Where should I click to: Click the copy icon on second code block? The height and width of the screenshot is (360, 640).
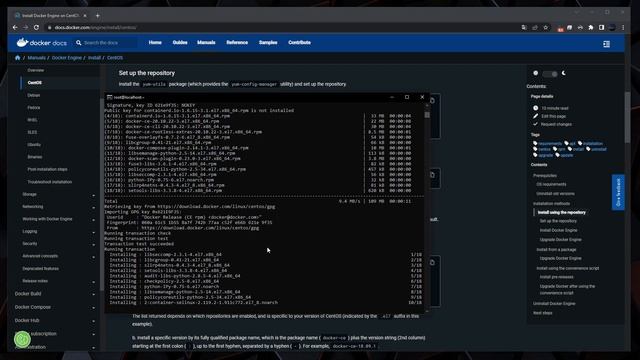pos(432,175)
